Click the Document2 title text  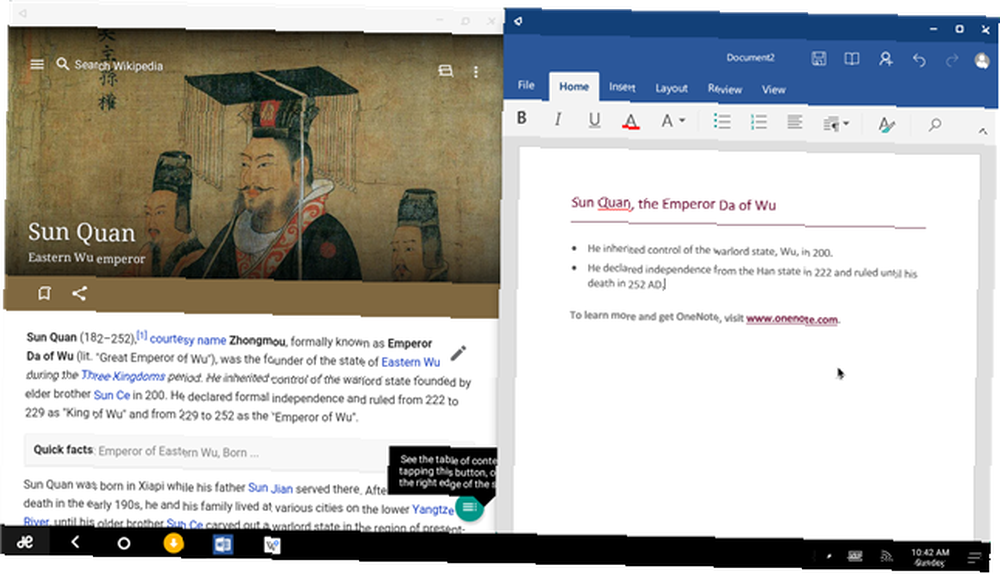(x=750, y=57)
